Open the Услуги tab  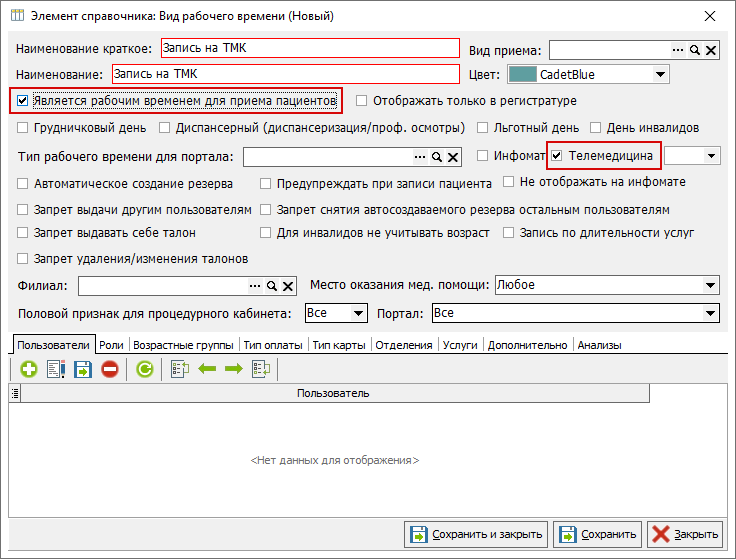tap(461, 345)
